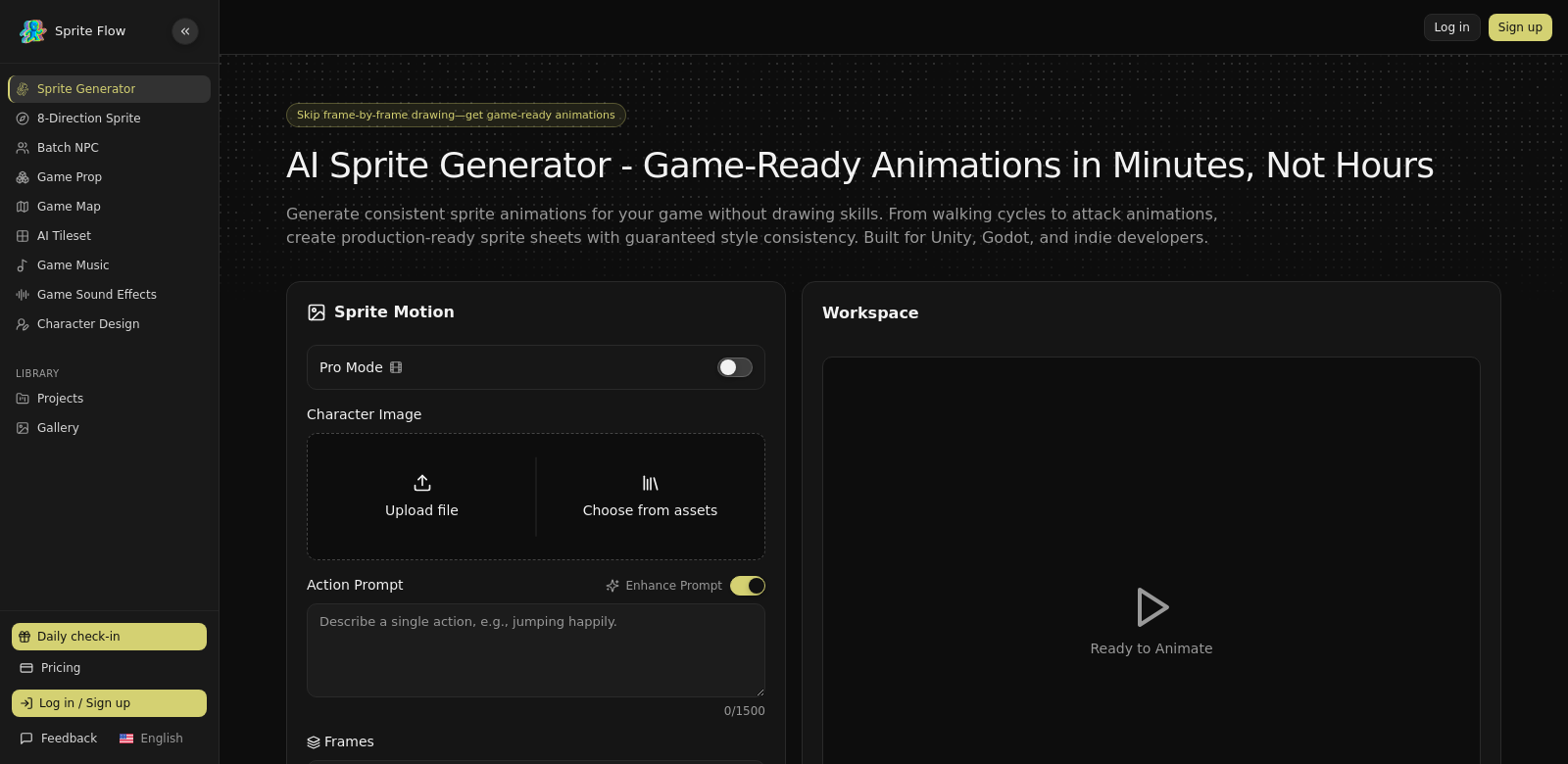
Task: Open the Sprite Generator page
Action: [109, 89]
